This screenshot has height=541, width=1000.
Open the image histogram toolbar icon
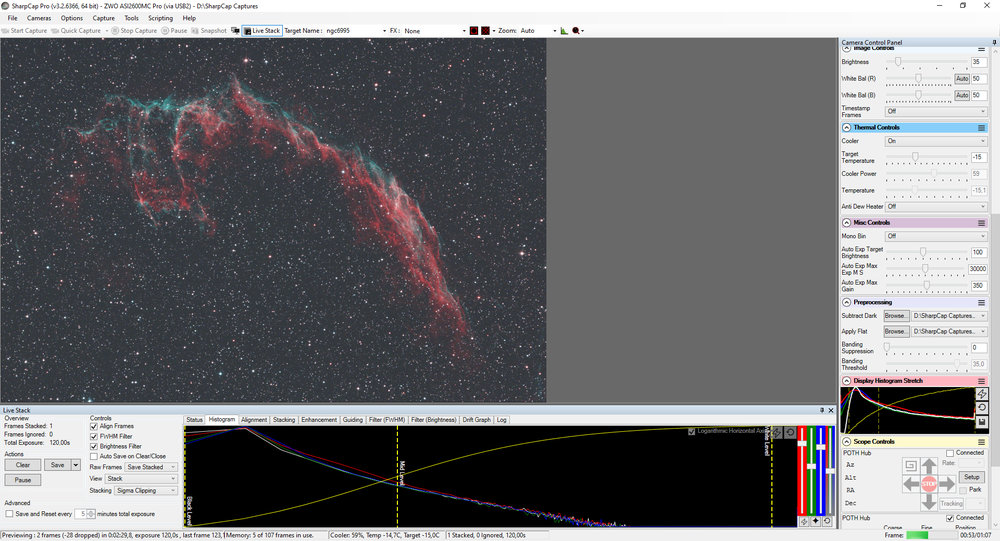564,31
